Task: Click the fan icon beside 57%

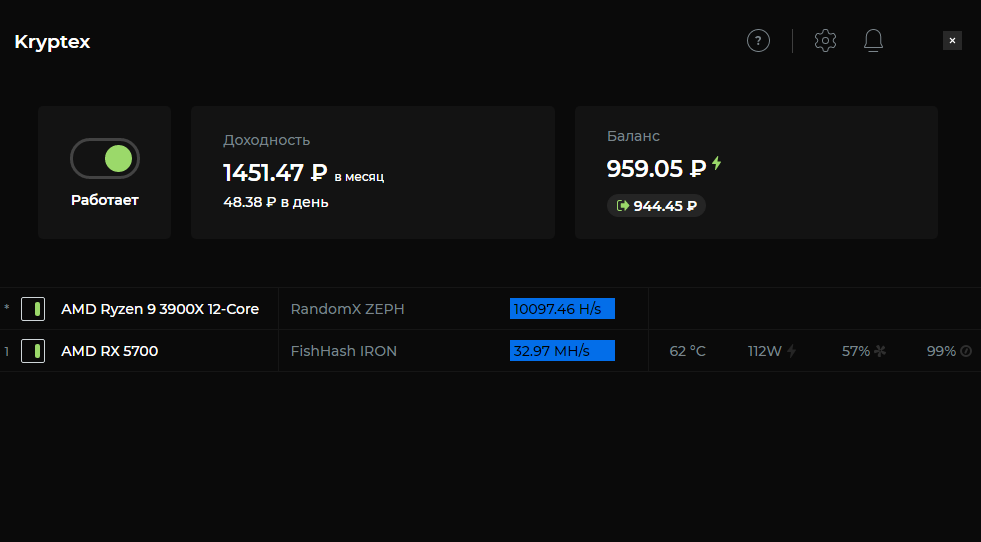Action: (880, 351)
